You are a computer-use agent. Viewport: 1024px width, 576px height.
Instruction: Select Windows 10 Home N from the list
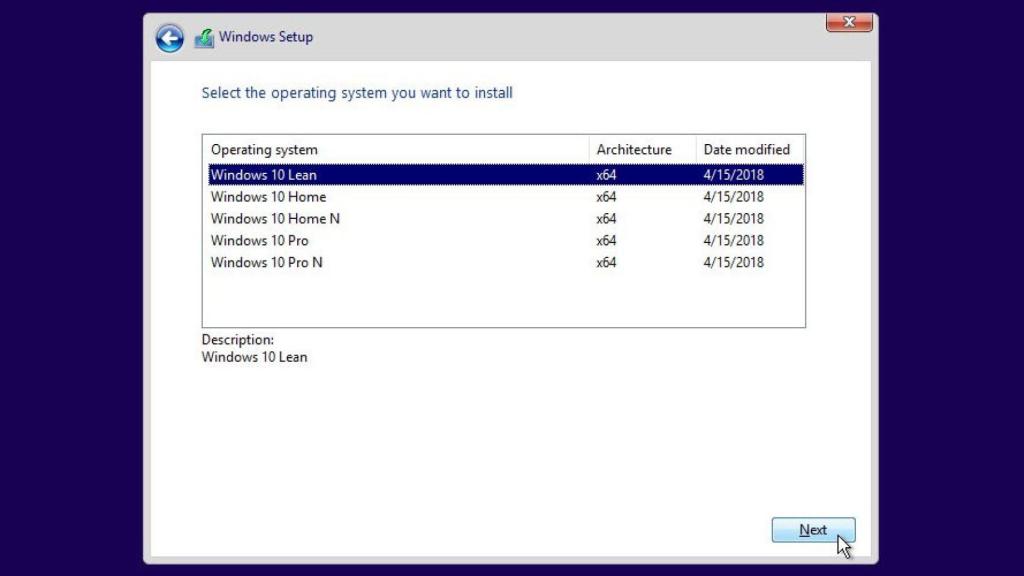click(x=275, y=218)
